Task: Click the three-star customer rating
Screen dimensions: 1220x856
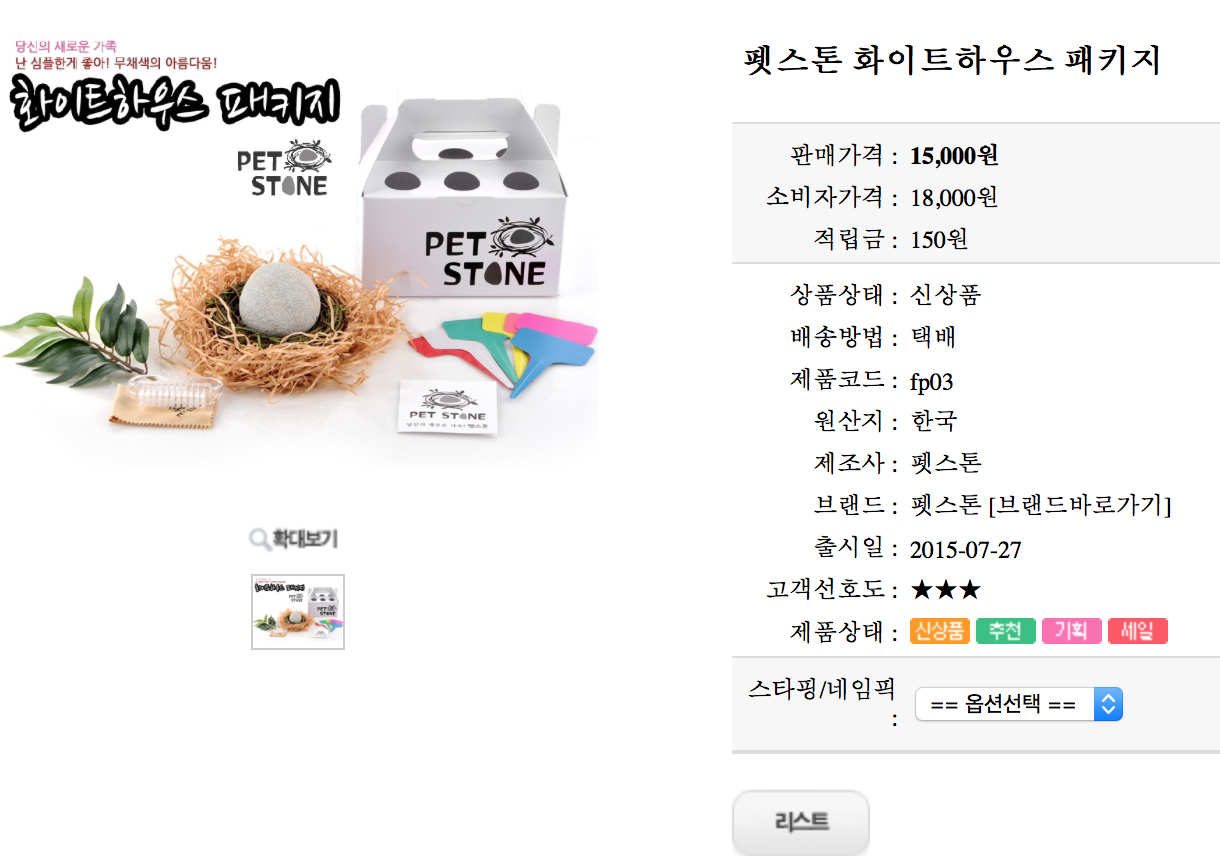Action: pos(945,590)
